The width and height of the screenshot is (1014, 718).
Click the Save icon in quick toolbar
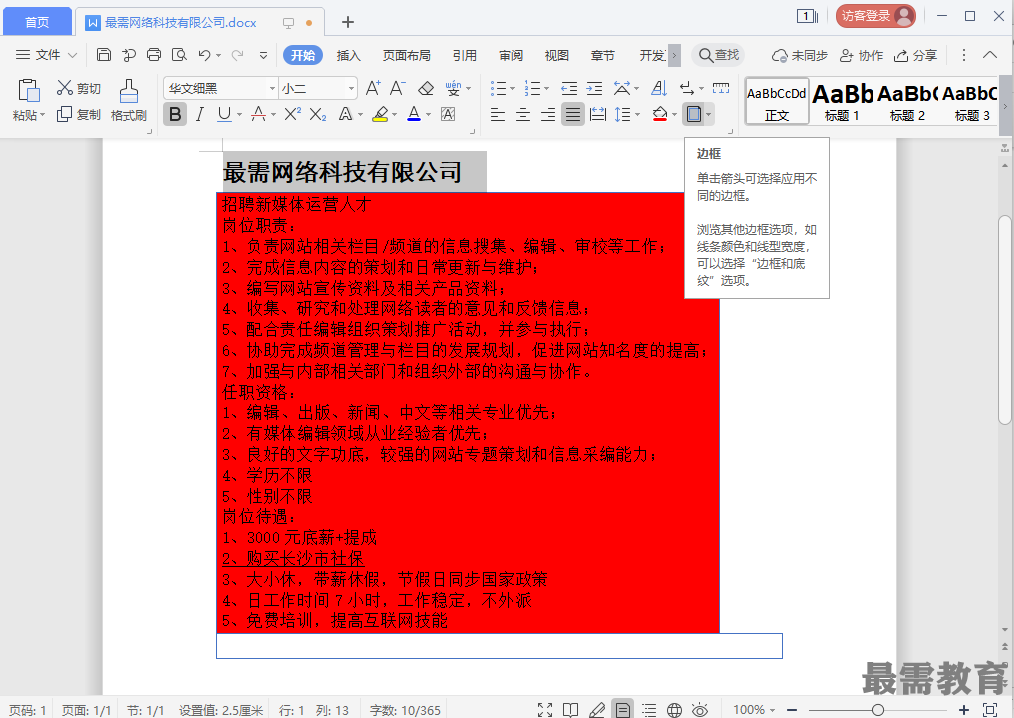click(103, 55)
